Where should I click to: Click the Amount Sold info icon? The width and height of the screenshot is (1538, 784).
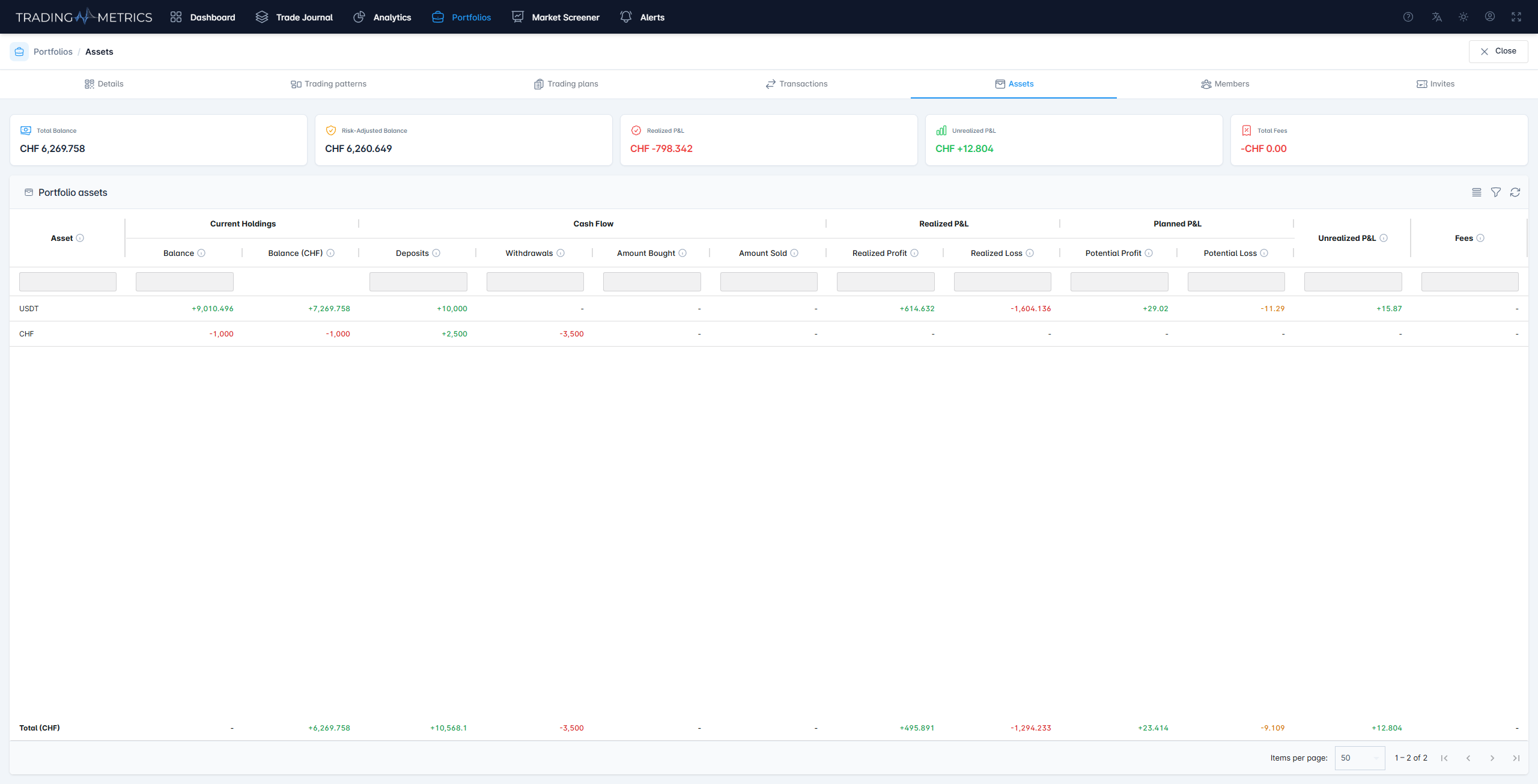click(x=794, y=253)
